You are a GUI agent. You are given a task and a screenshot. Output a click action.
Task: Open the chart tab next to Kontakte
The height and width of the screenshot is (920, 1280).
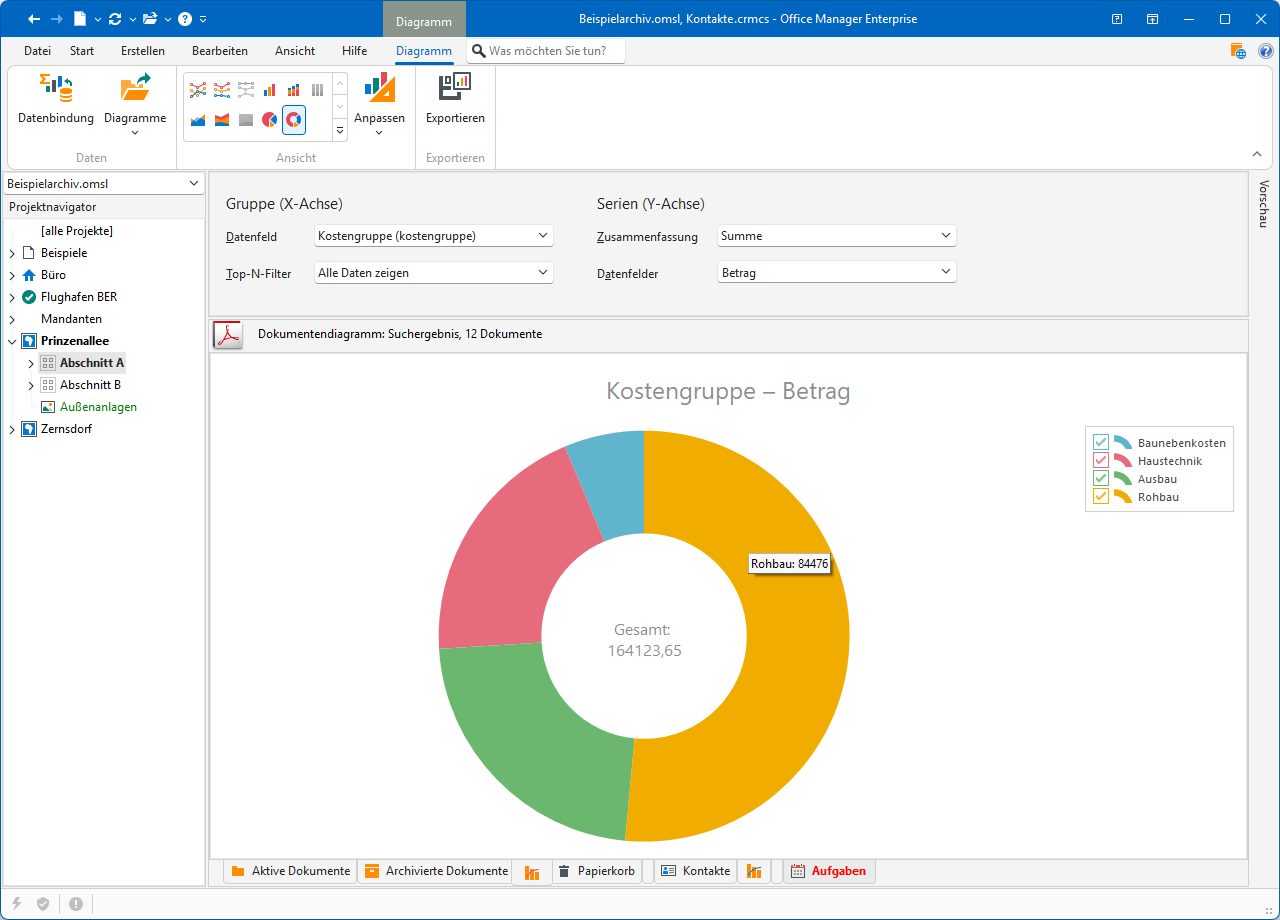coord(754,871)
